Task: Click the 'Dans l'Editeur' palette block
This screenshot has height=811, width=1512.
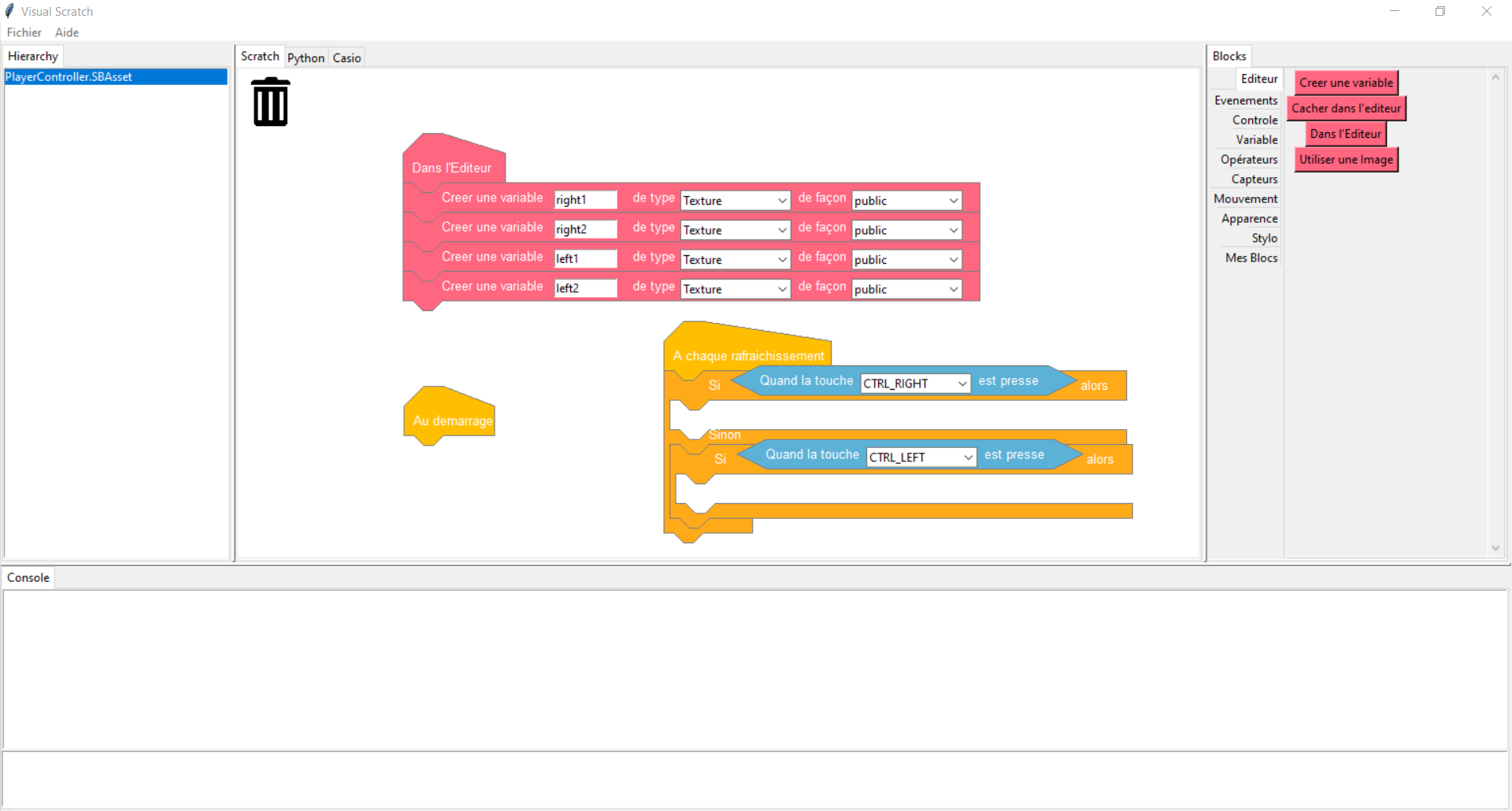Action: tap(1346, 134)
